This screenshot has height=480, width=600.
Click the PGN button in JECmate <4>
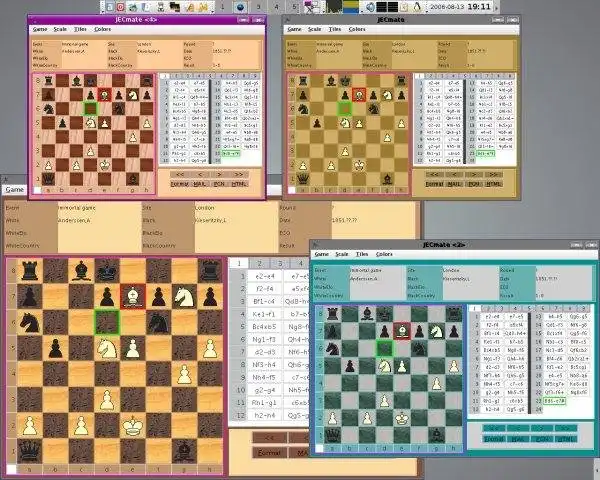click(x=220, y=184)
